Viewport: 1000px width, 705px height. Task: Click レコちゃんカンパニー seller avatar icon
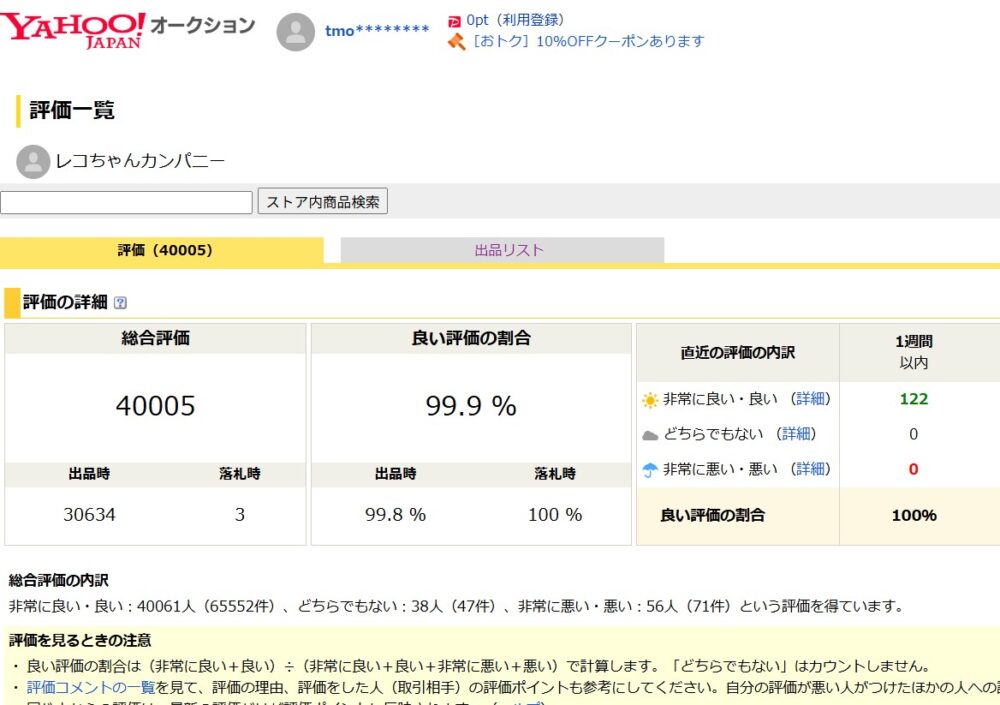pyautogui.click(x=33, y=160)
